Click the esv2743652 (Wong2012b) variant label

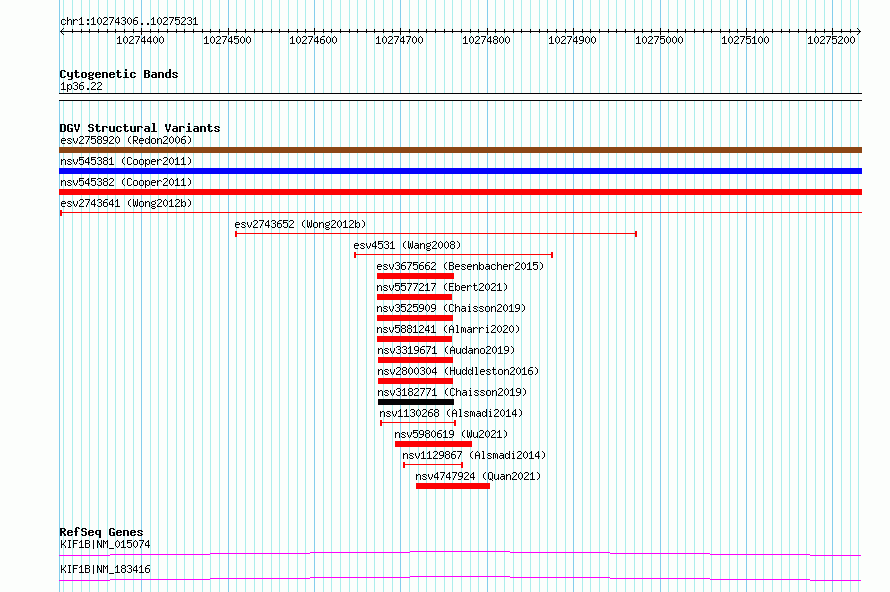point(300,224)
